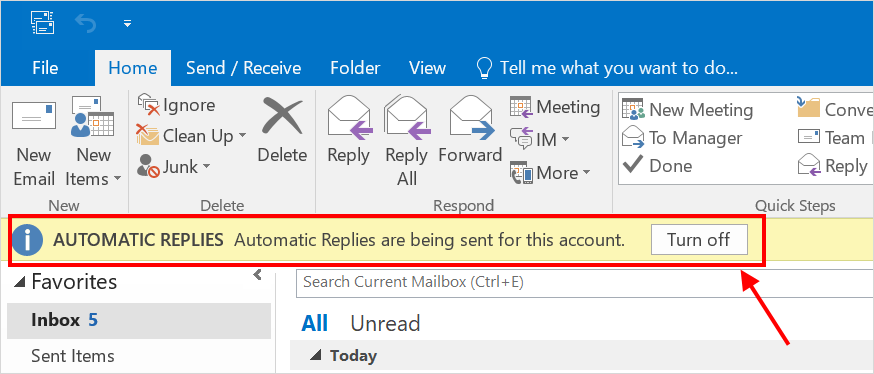Click the Send/Receive All Folders quick access icon

pyautogui.click(x=43, y=22)
